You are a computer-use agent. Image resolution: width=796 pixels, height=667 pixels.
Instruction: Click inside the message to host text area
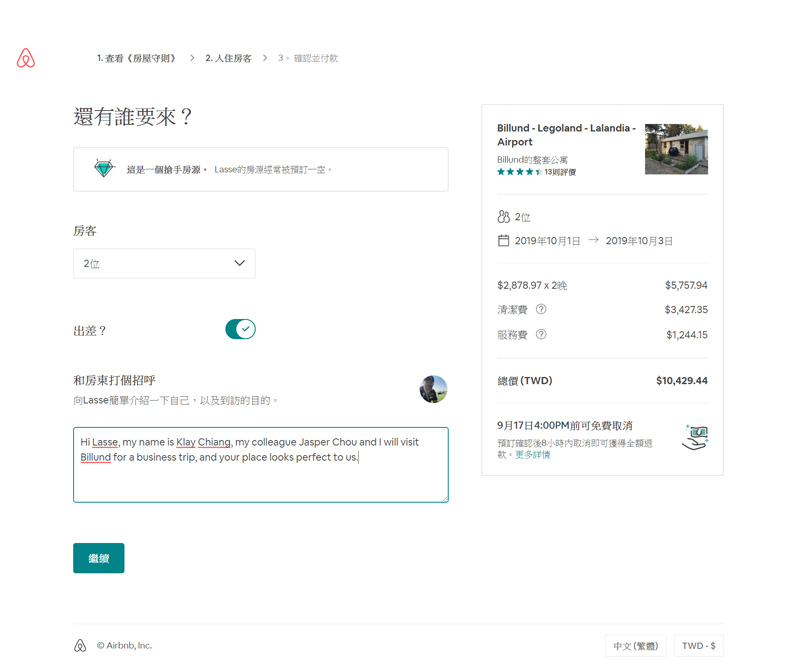click(261, 465)
